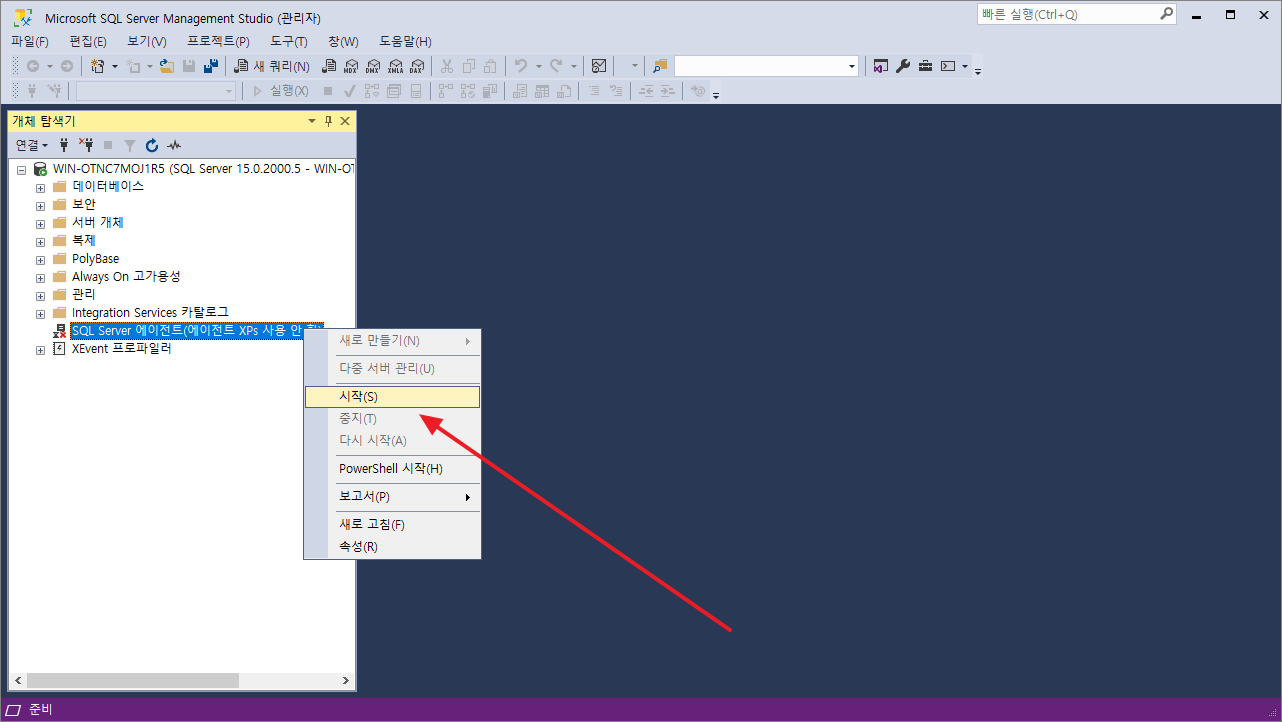Image resolution: width=1282 pixels, height=722 pixels.
Task: Expand the Always On 고가용성 folder
Action: tap(41, 278)
